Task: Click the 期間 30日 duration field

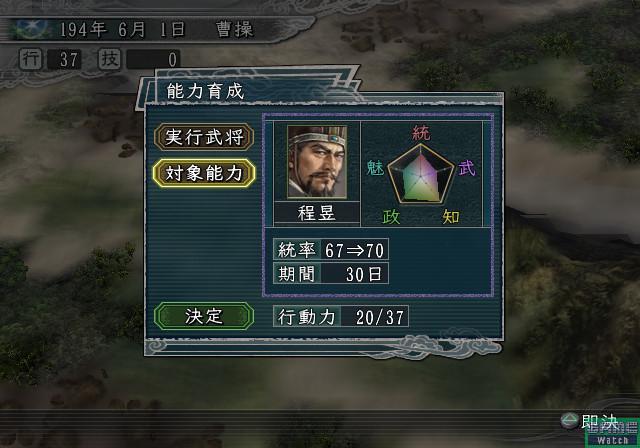Action: click(331, 273)
